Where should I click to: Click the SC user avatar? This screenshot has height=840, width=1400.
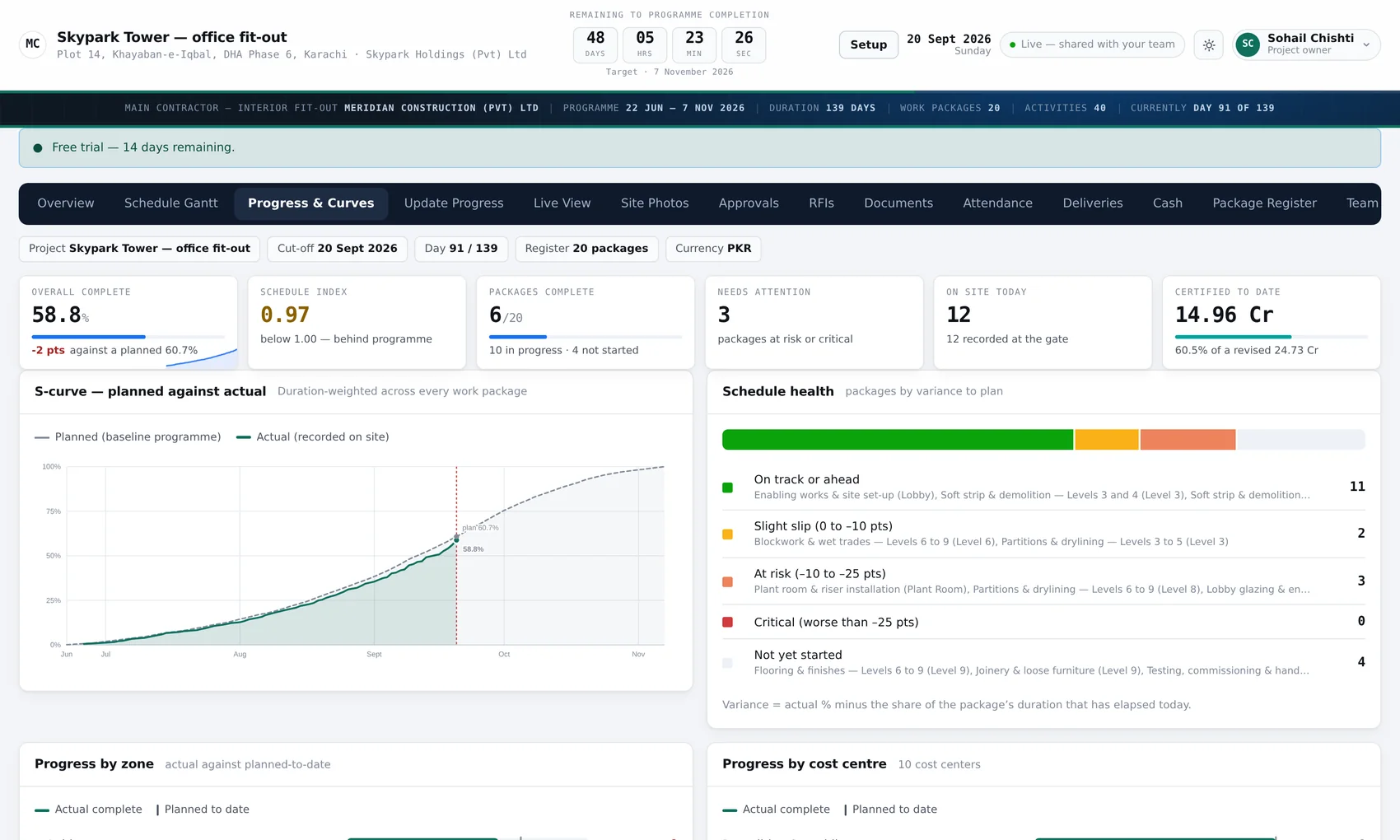[x=1248, y=44]
